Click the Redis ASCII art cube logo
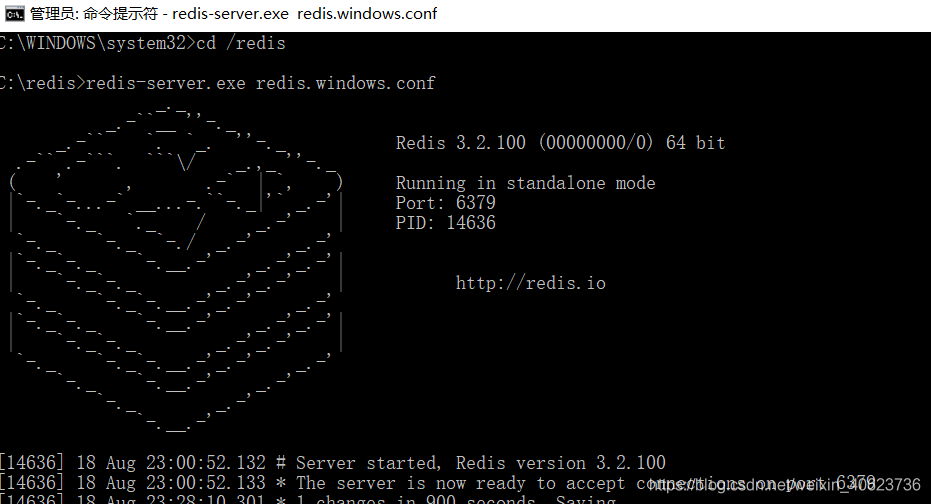Image resolution: width=931 pixels, height=504 pixels. [176, 270]
